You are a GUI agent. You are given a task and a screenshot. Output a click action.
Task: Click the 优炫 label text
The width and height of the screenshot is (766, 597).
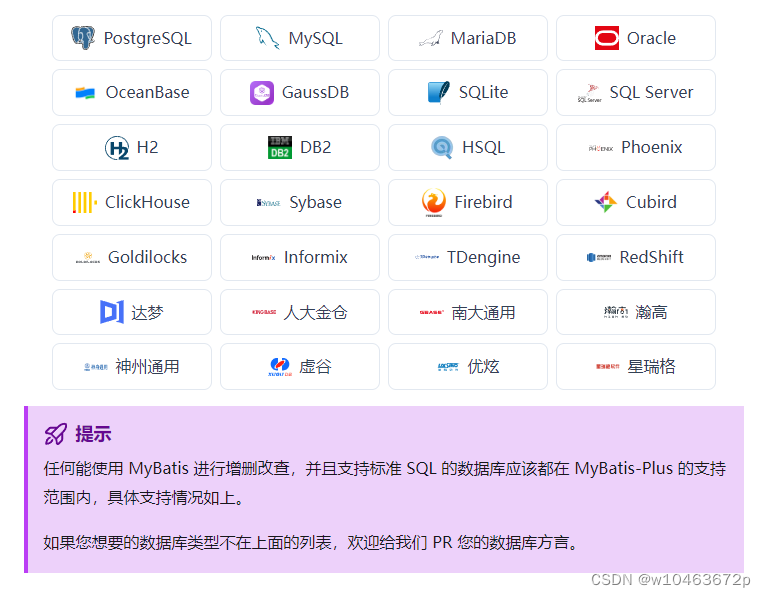point(484,366)
